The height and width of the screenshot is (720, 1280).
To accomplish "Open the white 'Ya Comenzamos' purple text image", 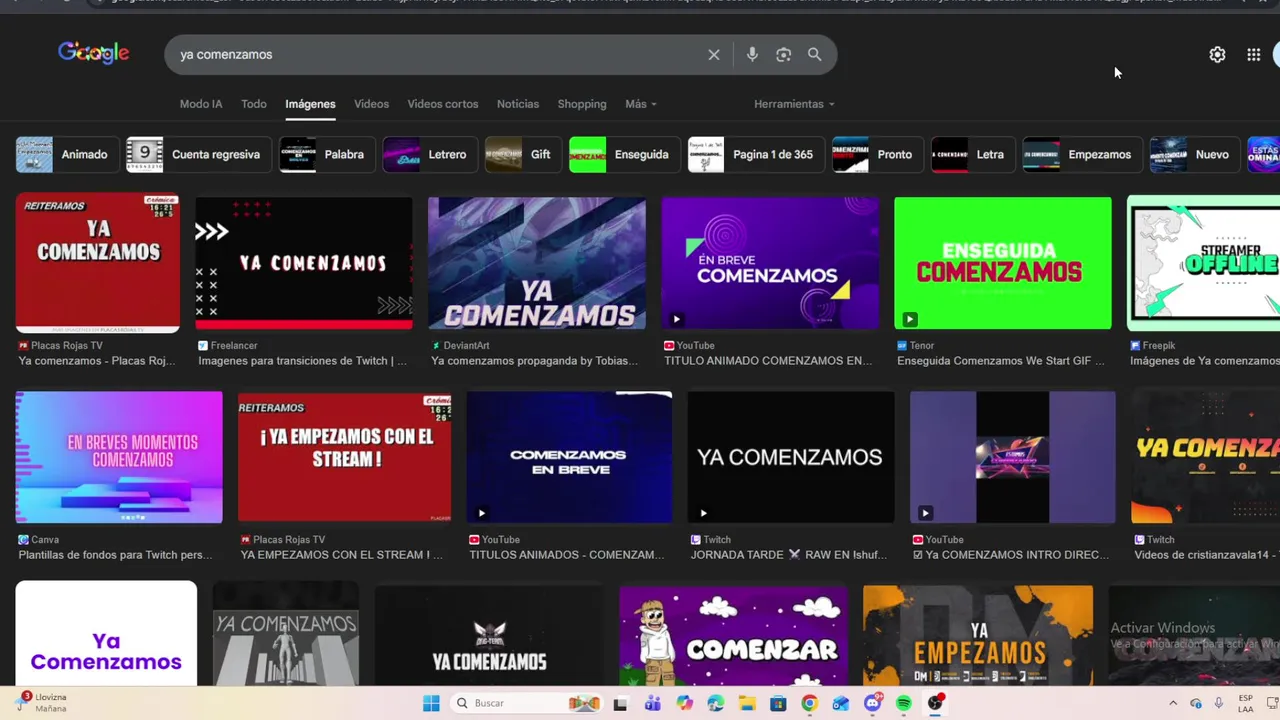I will click(x=106, y=634).
